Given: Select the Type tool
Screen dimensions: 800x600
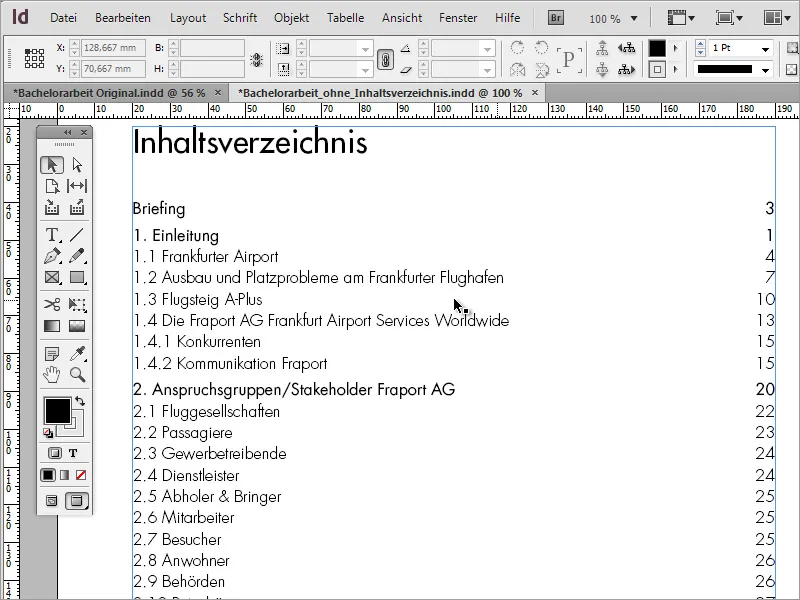Looking at the screenshot, I should pyautogui.click(x=52, y=235).
